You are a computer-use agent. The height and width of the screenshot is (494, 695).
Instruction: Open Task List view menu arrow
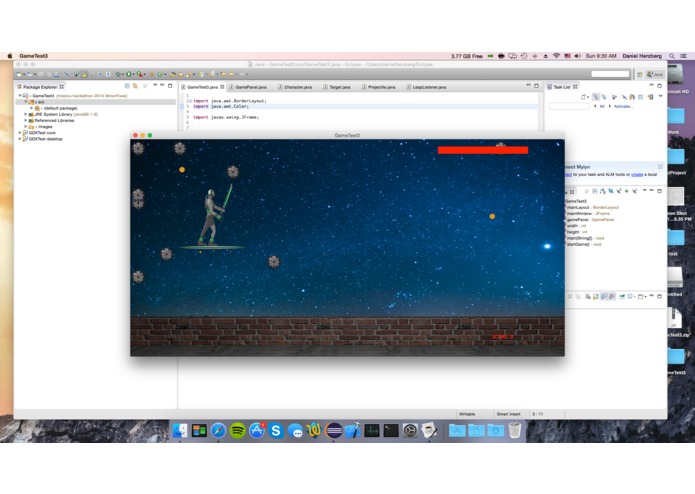[660, 96]
